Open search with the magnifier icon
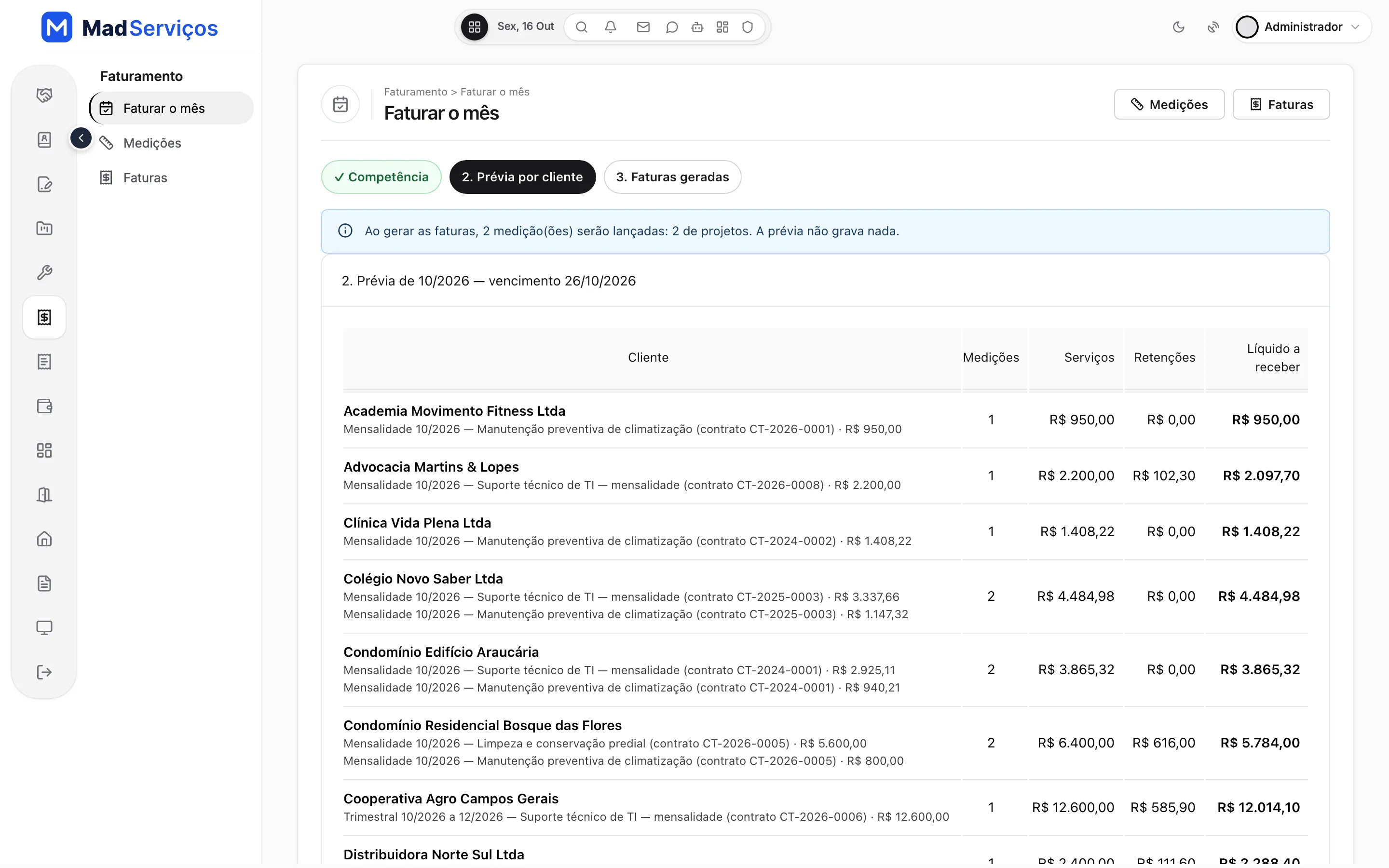The height and width of the screenshot is (868, 1389). (582, 27)
